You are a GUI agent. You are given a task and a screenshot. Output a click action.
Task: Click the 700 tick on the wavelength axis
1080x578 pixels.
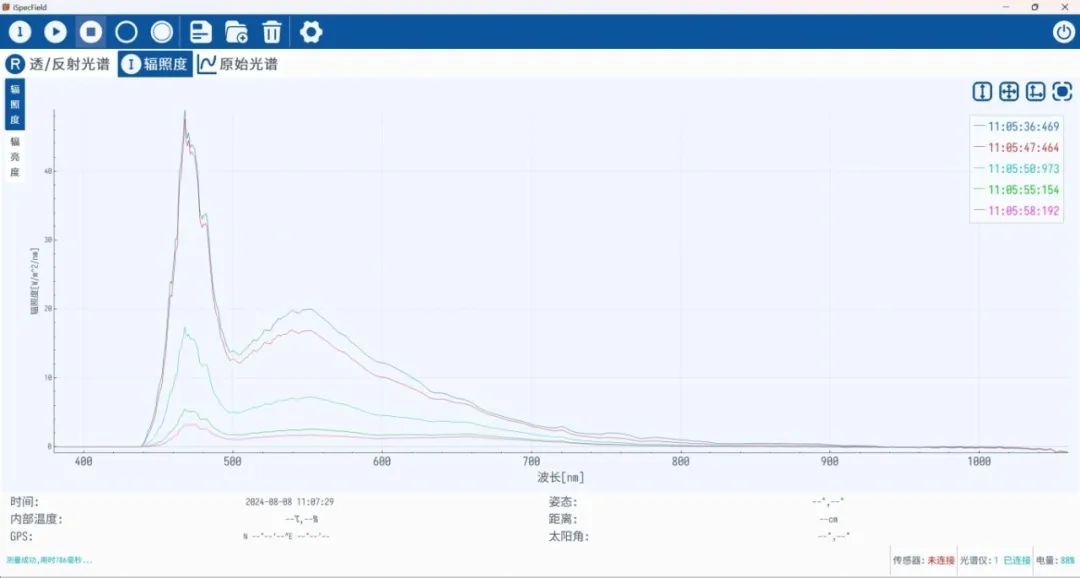[531, 461]
